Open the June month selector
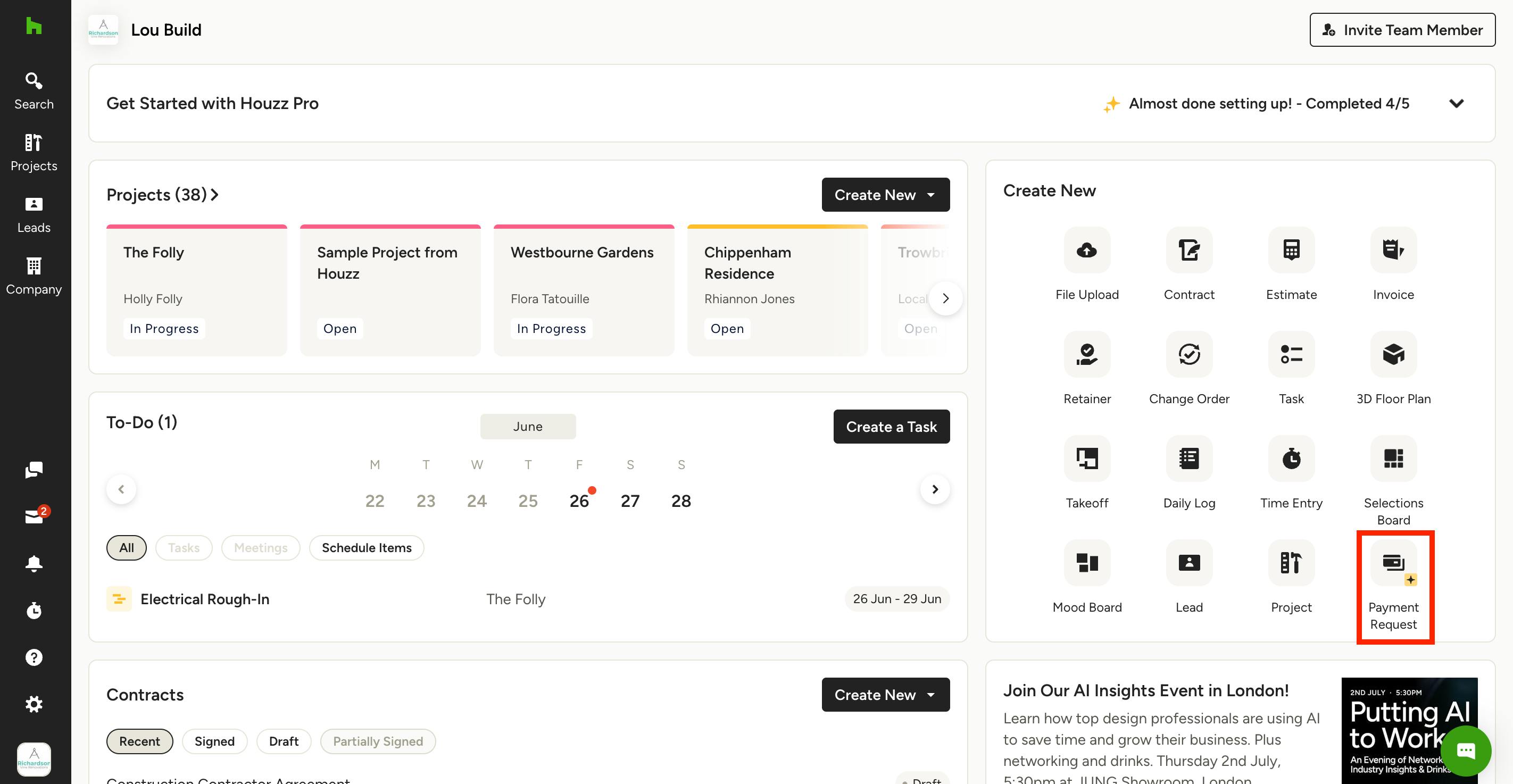Viewport: 1513px width, 784px height. [x=527, y=427]
